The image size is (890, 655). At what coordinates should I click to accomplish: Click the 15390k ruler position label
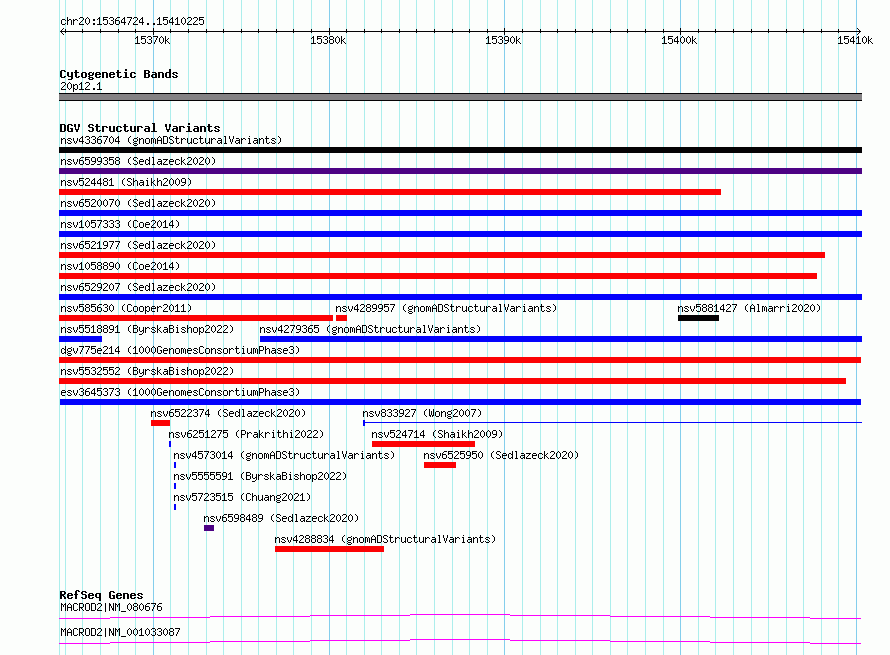pyautogui.click(x=503, y=40)
